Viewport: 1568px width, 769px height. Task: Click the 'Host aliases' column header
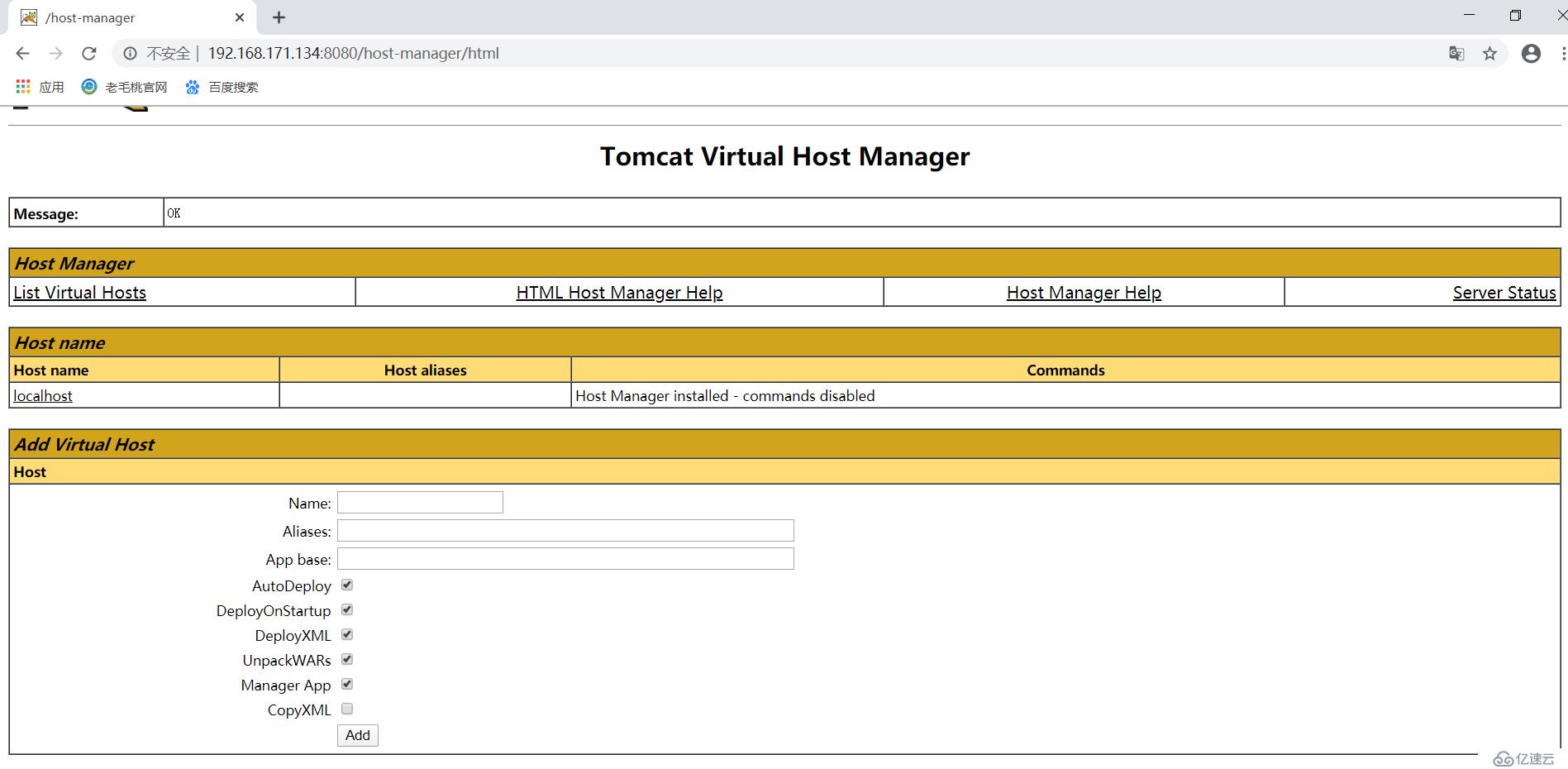(425, 370)
